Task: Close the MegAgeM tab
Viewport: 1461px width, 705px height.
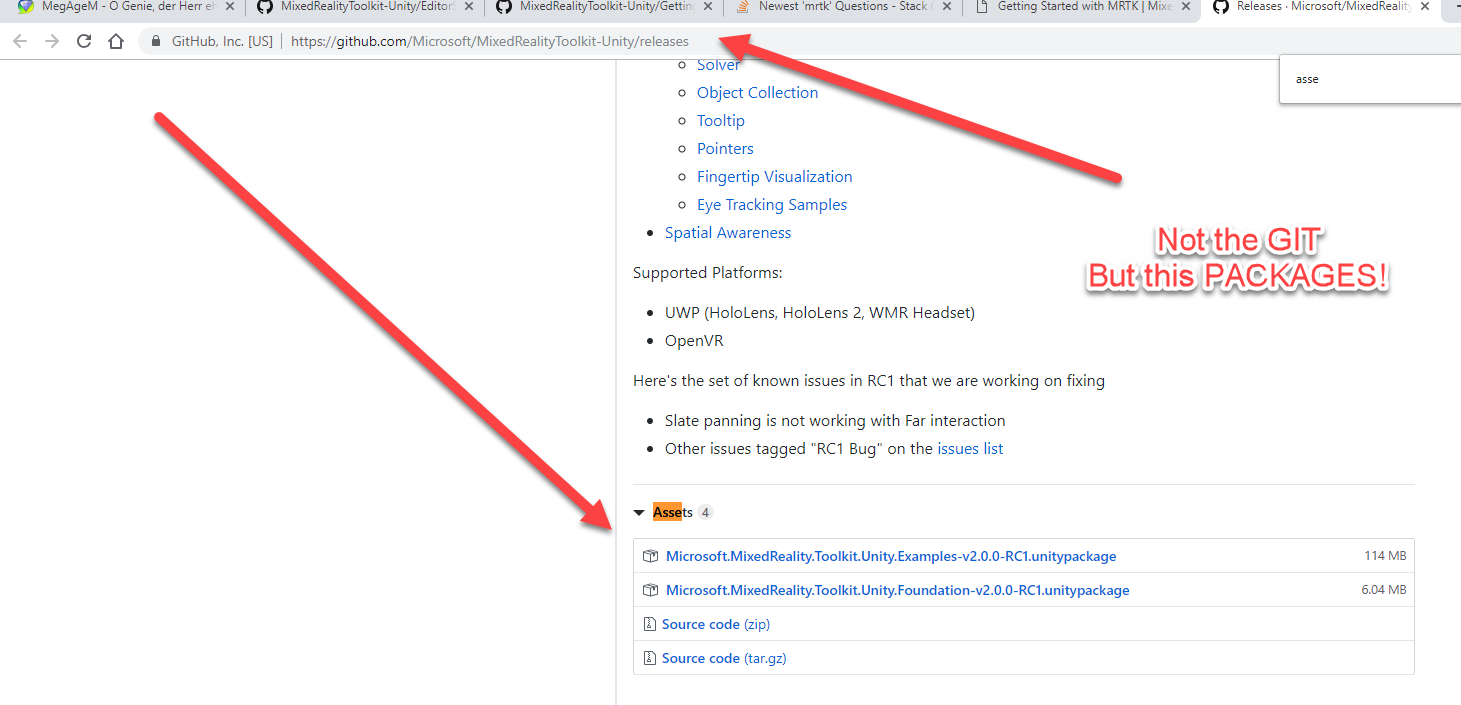Action: [229, 6]
